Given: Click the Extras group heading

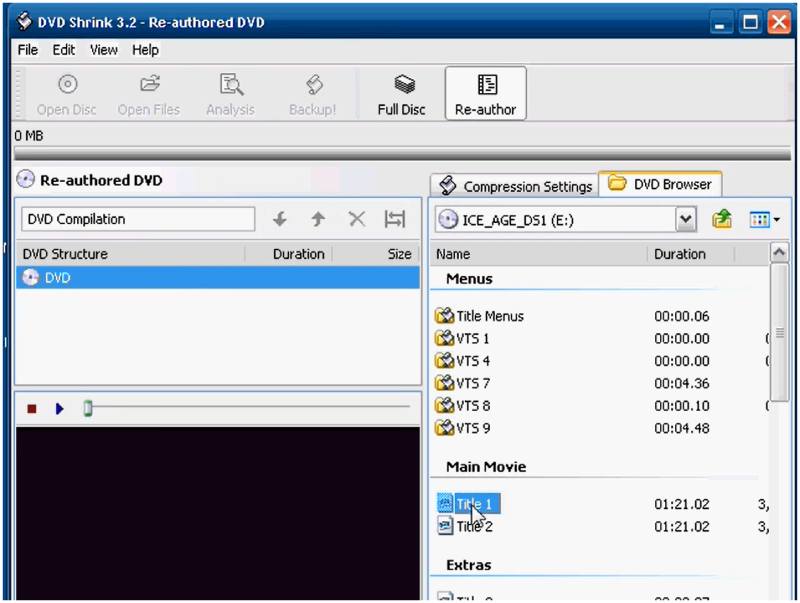Looking at the screenshot, I should [468, 565].
